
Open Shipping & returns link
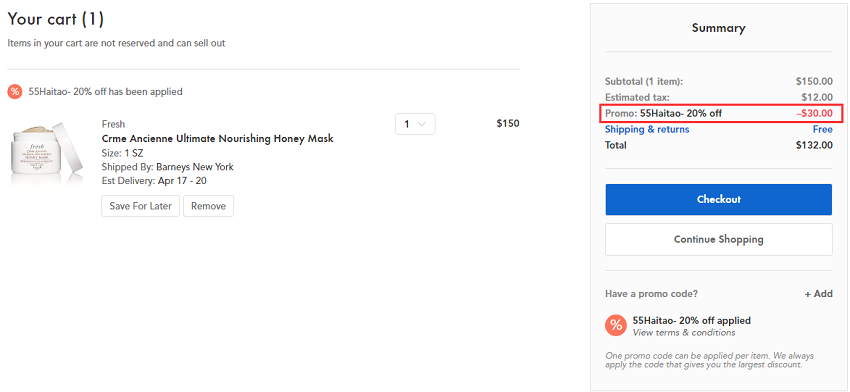point(647,129)
